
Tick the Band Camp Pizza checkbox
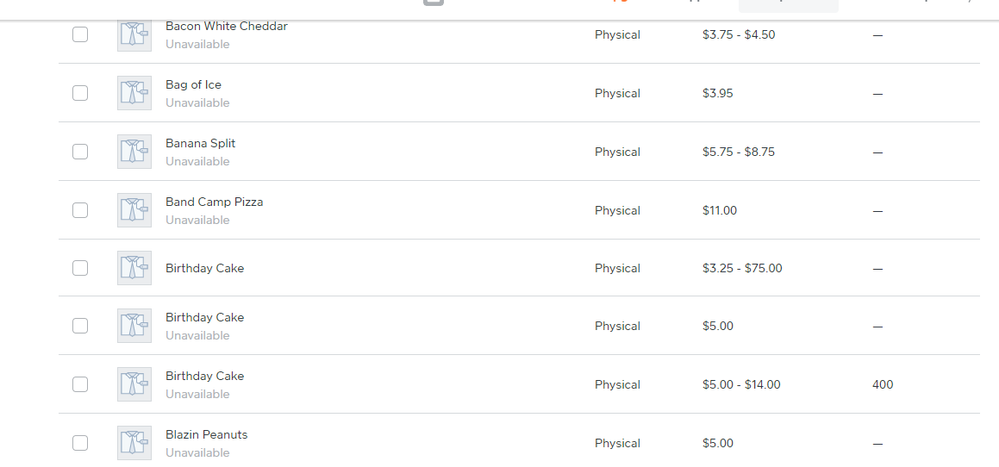click(80, 210)
